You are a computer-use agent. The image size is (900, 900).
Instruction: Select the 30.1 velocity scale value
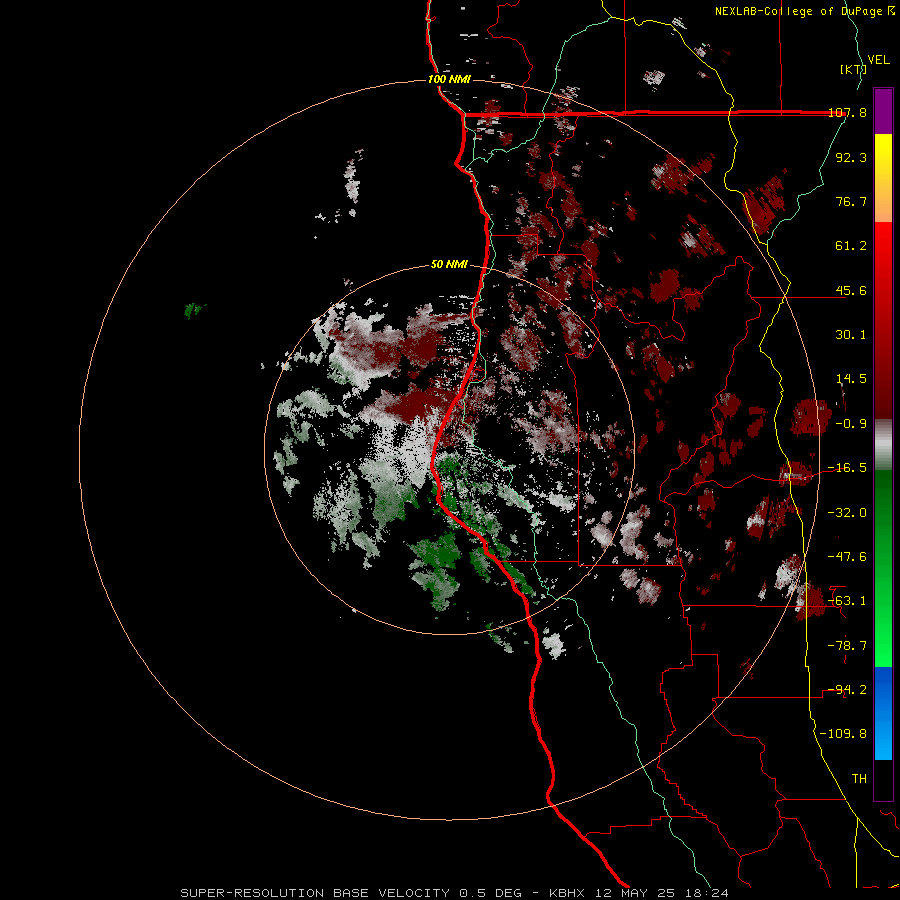click(851, 335)
